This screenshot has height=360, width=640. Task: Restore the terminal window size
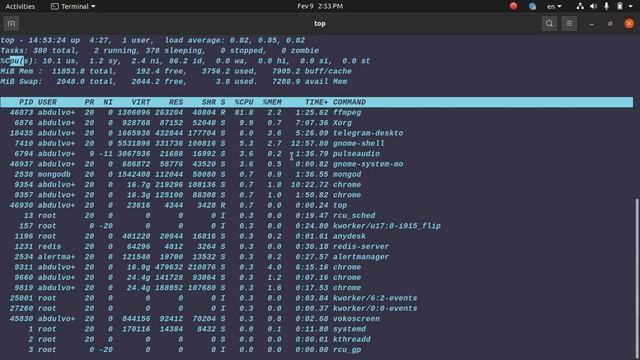point(610,24)
